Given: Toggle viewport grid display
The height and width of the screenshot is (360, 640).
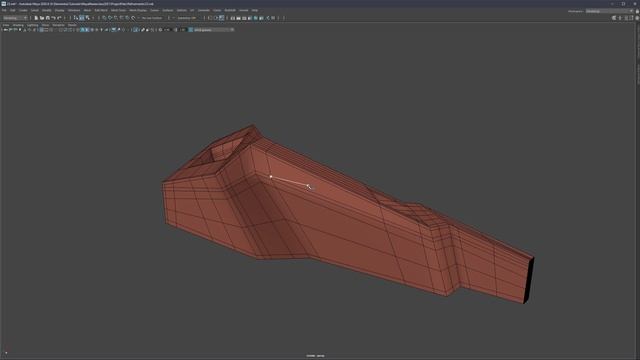Looking at the screenshot, I should pos(41,30).
